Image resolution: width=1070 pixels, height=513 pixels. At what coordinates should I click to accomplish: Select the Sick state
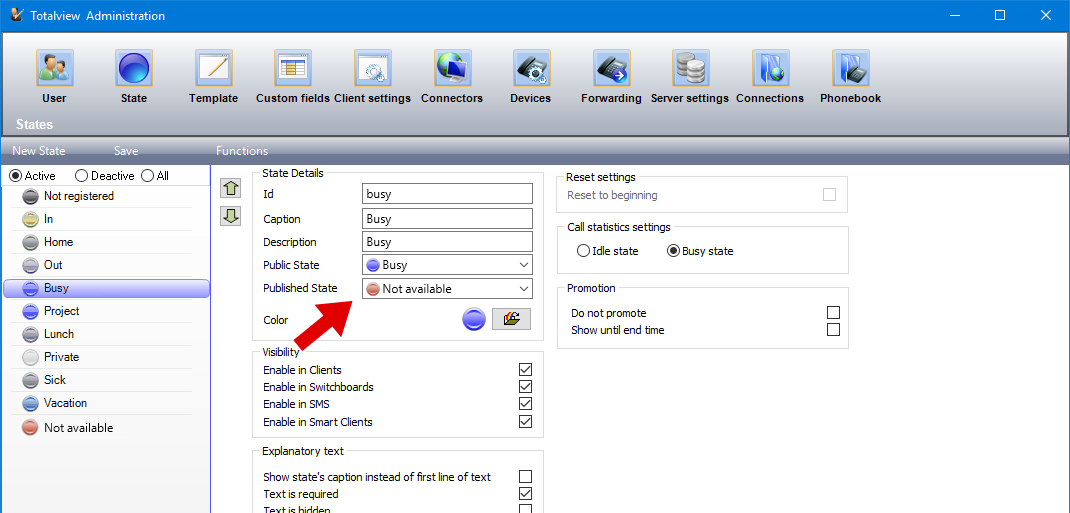[106, 380]
